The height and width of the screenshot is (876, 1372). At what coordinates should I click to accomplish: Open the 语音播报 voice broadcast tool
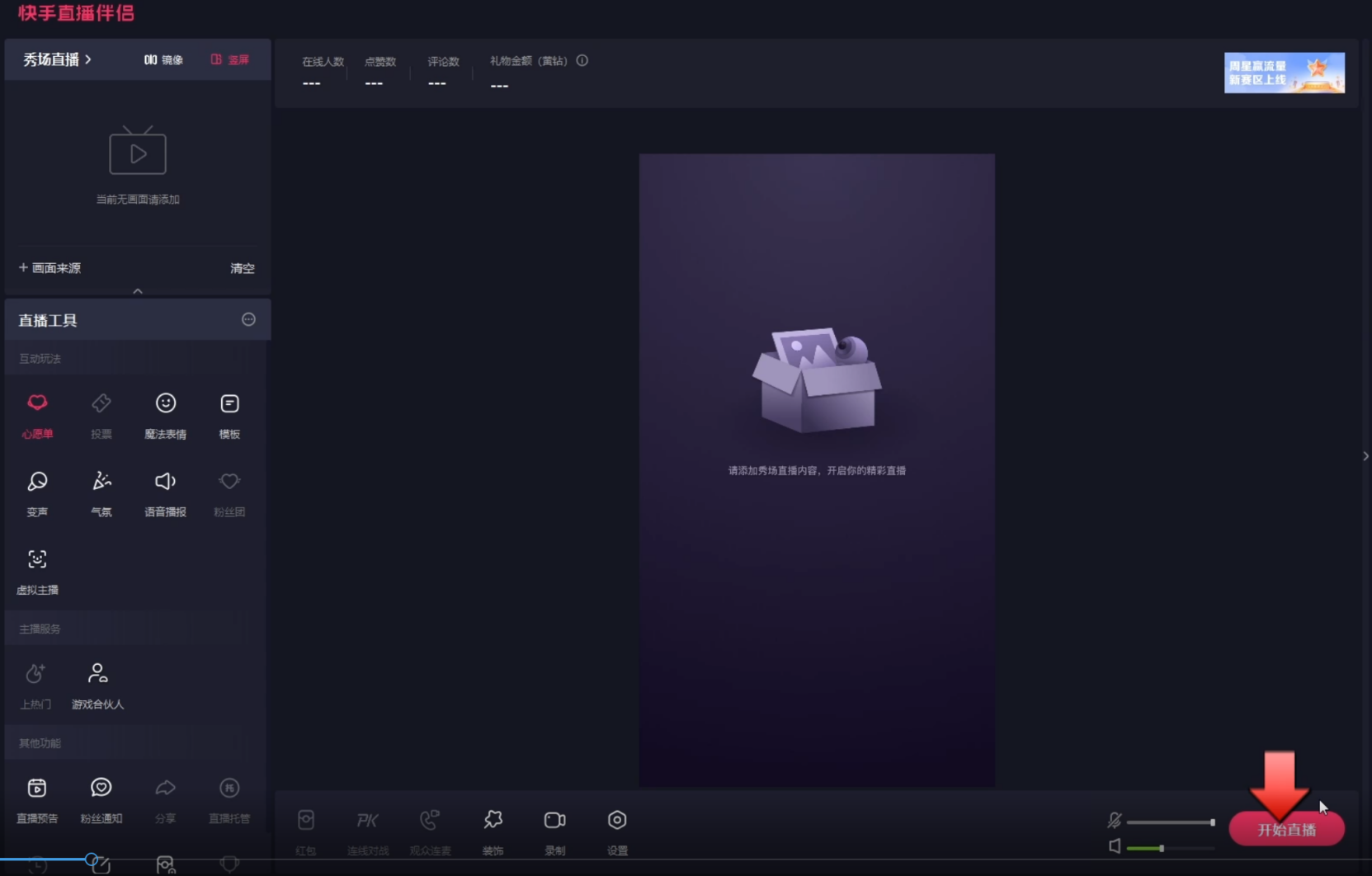point(165,493)
